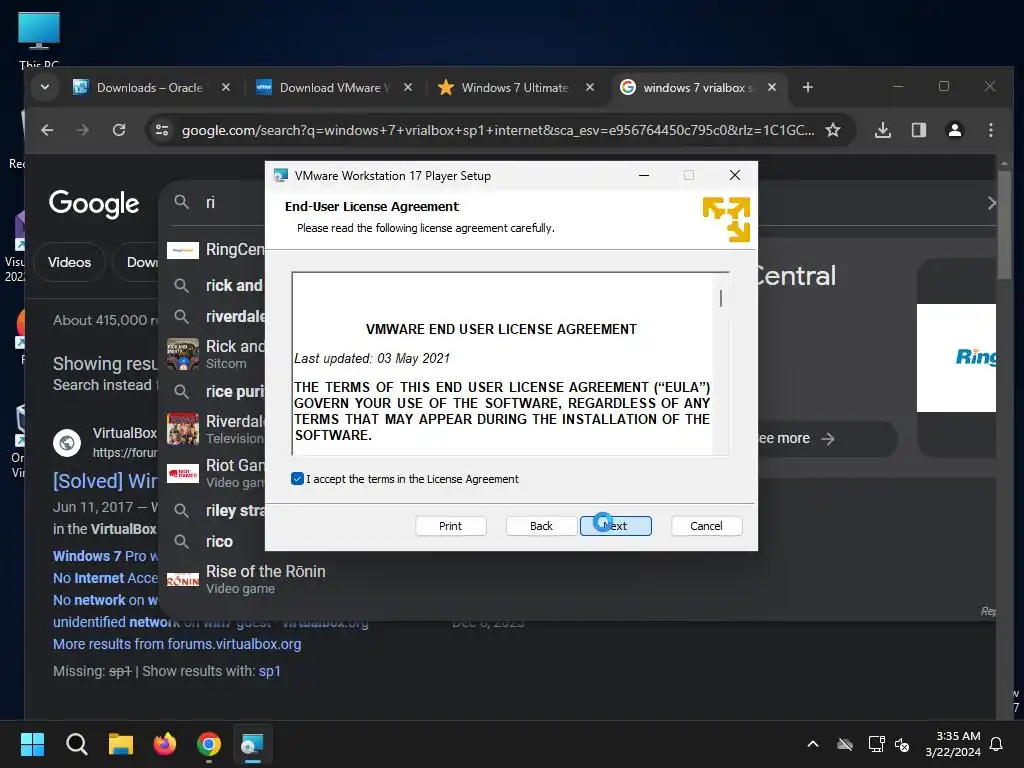The width and height of the screenshot is (1024, 768).
Task: Click the muted volume tray icon
Action: (x=902, y=744)
